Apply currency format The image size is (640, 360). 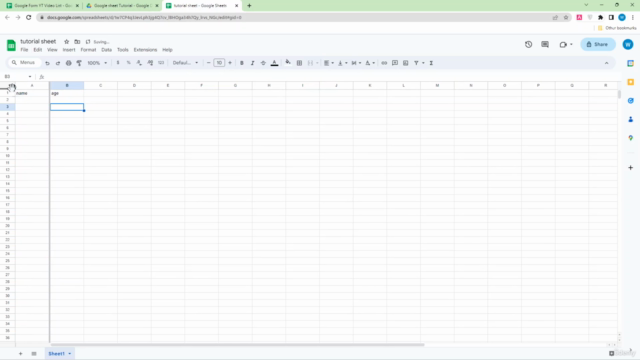118,63
